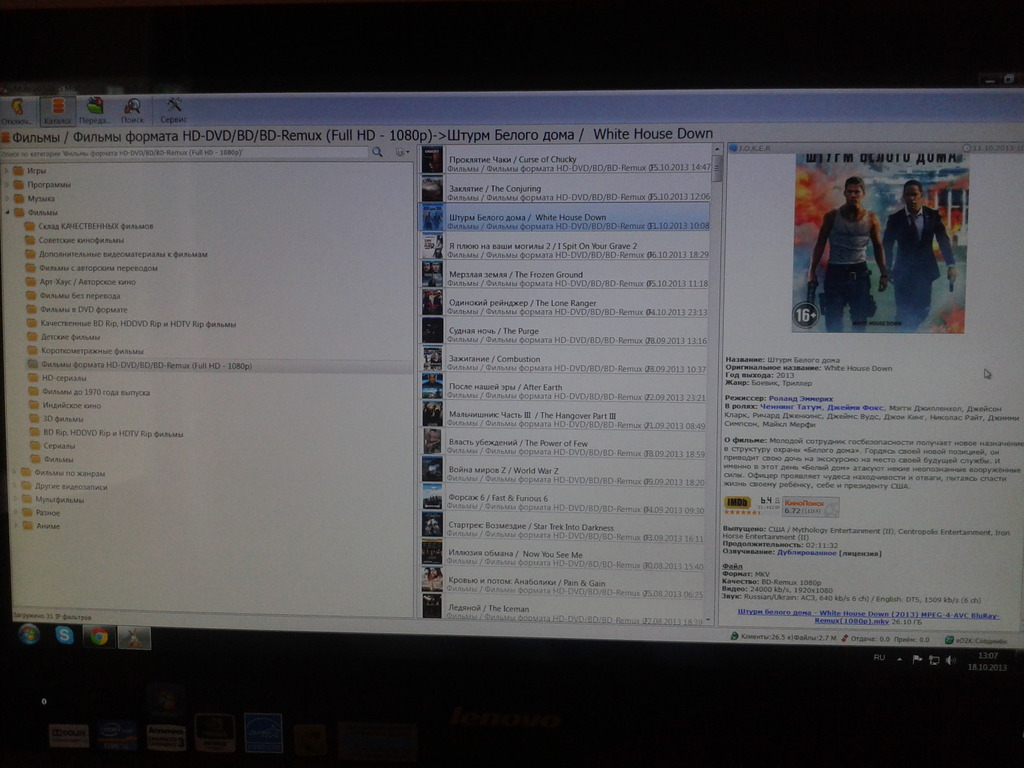Click the Поиск toolbar icon
This screenshot has width=1024, height=768.
[x=132, y=110]
